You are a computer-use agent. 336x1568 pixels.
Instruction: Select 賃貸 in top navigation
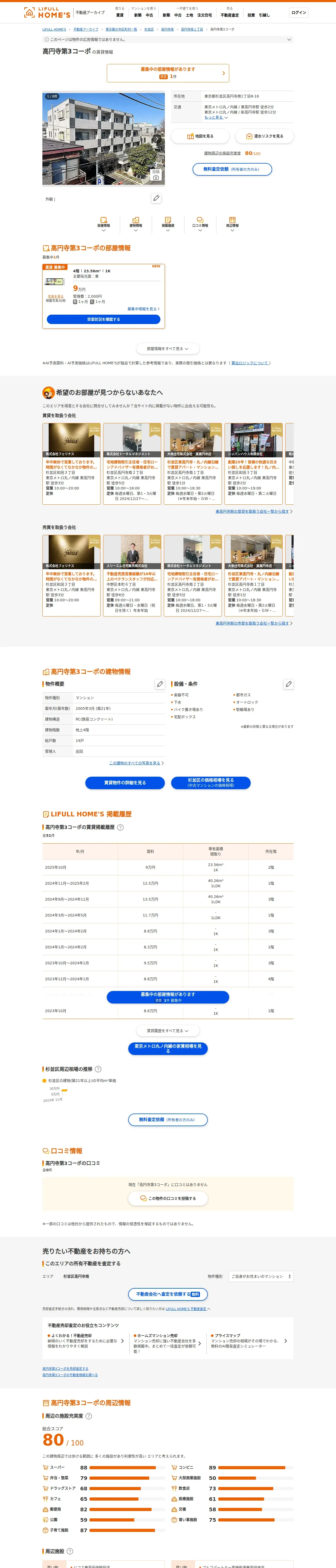[x=120, y=15]
